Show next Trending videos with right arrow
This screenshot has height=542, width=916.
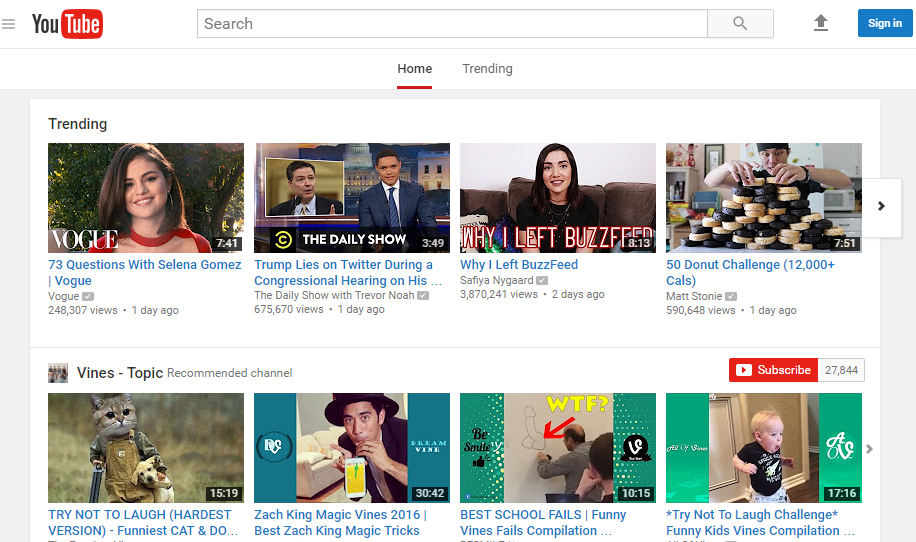(882, 206)
